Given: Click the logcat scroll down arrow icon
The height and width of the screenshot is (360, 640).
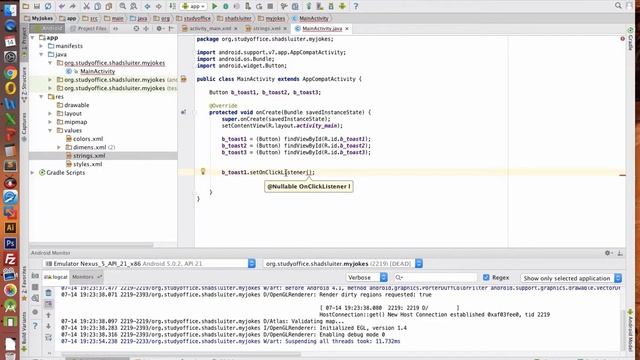Looking at the screenshot, I should click(48, 326).
